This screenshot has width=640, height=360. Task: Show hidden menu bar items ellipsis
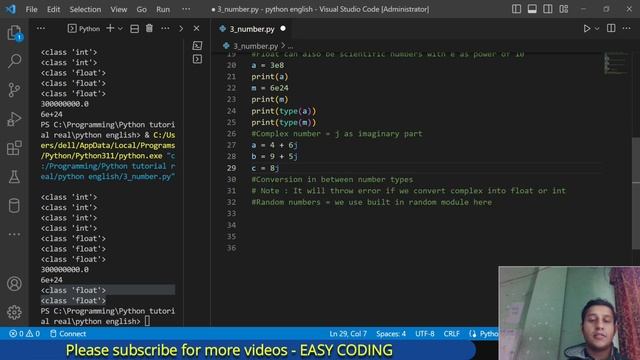(x=186, y=9)
